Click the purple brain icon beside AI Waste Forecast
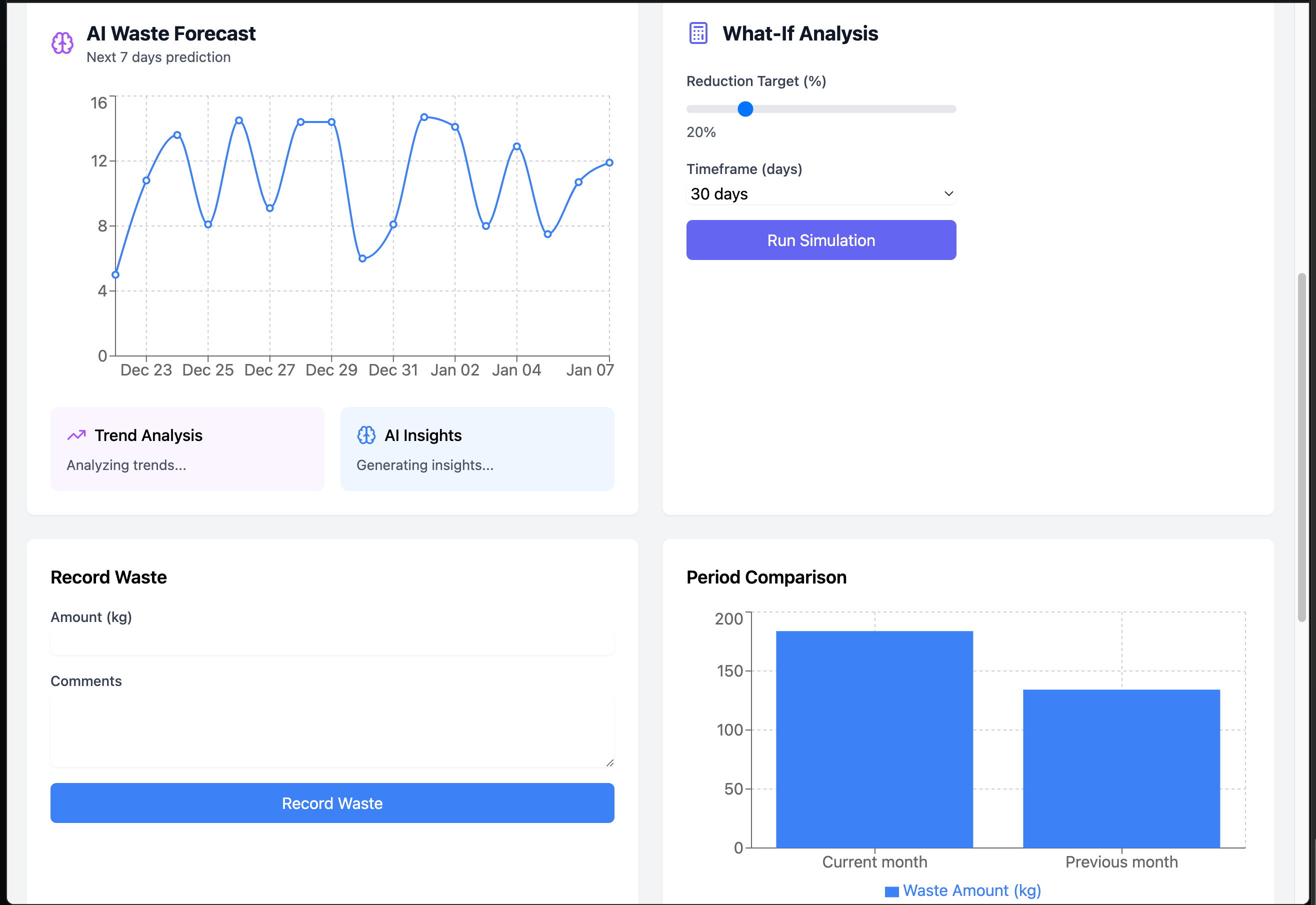Screen dimensions: 1316x905 coord(62,42)
